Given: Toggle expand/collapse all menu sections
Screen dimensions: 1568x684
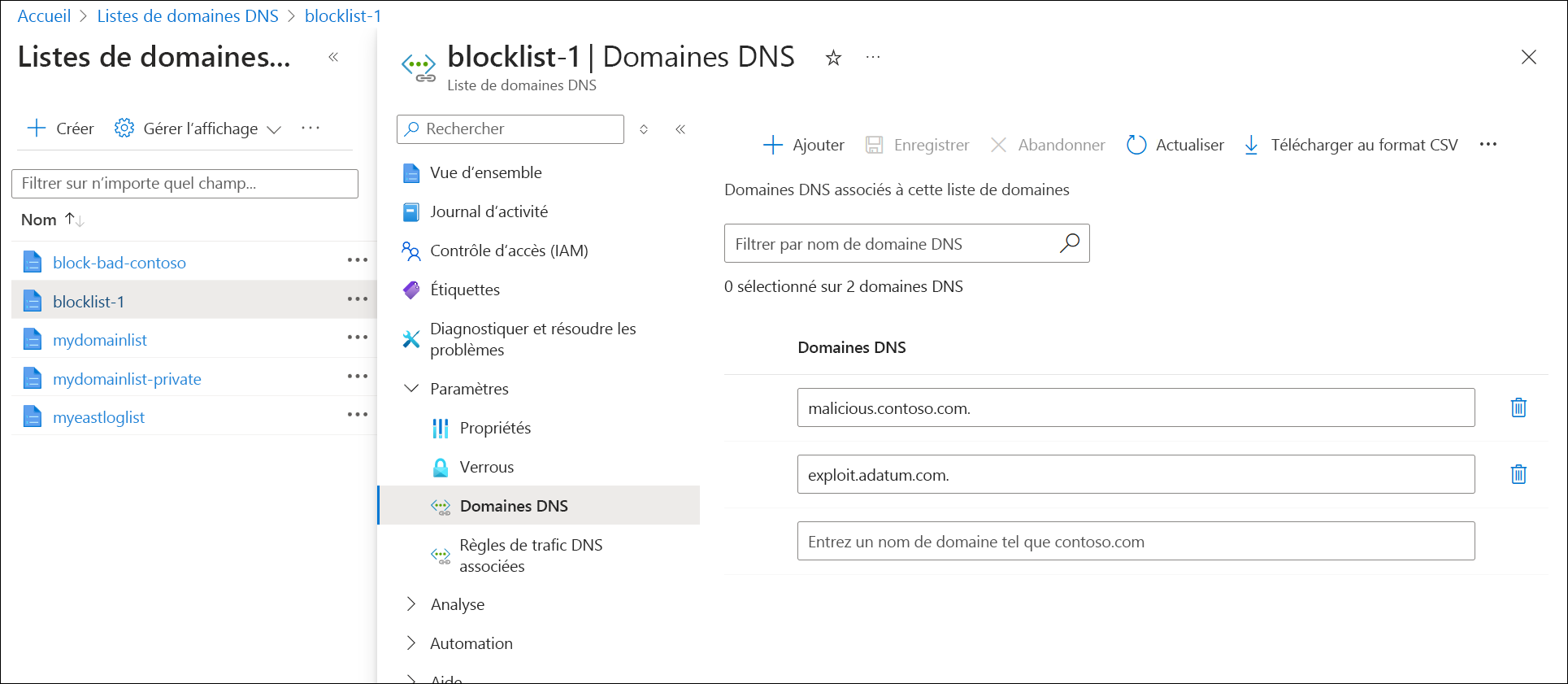Looking at the screenshot, I should [644, 129].
